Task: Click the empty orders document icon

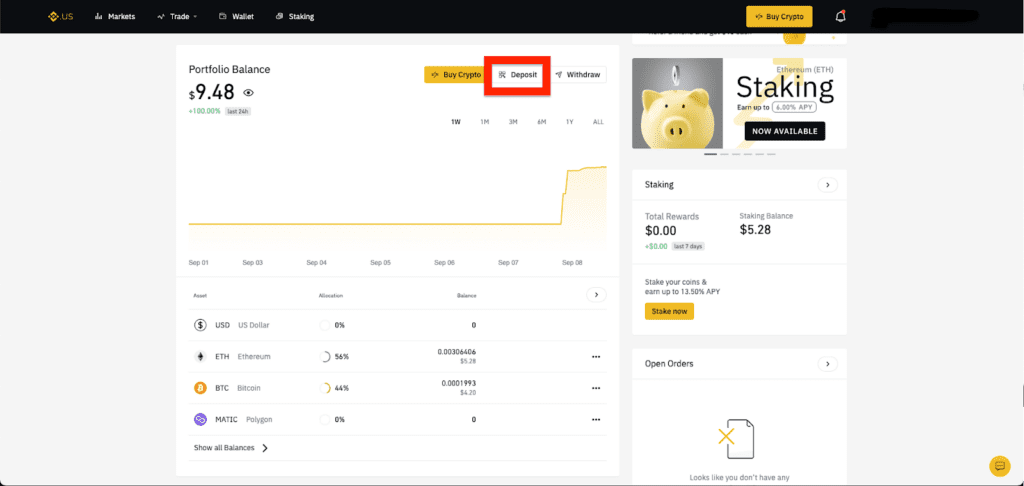Action: pyautogui.click(x=735, y=439)
